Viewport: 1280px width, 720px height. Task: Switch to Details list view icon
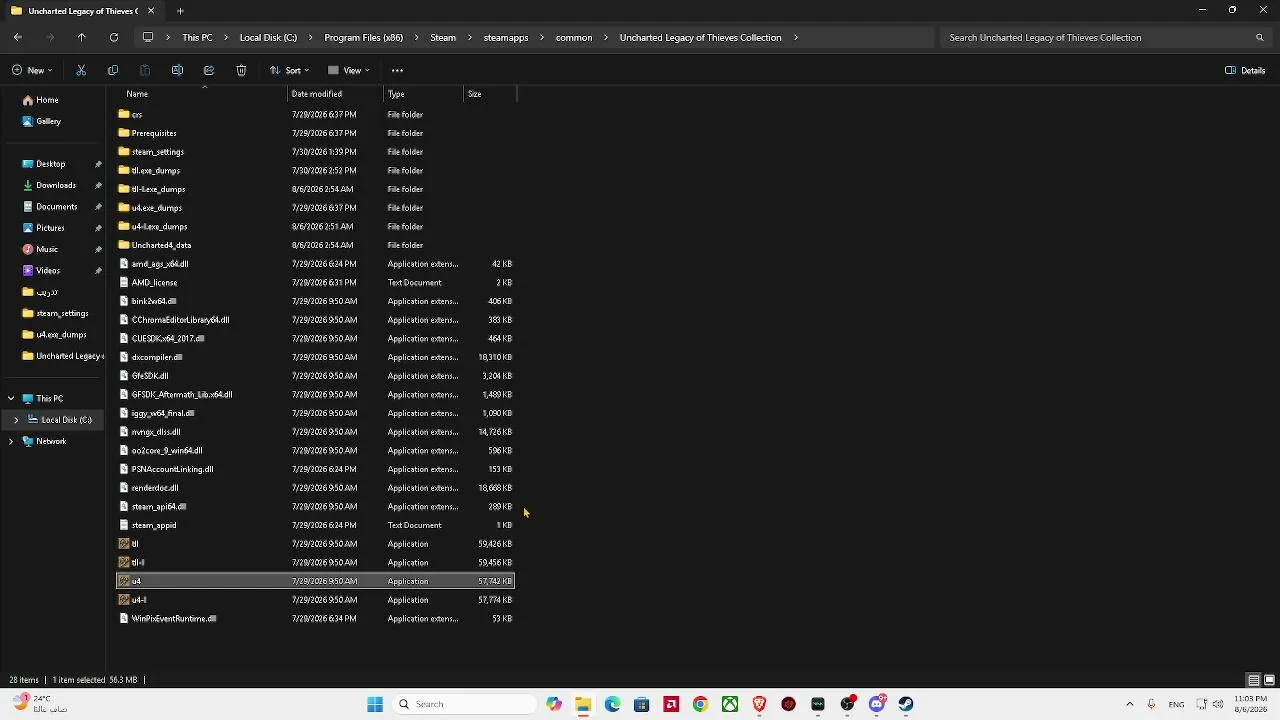click(x=1253, y=680)
